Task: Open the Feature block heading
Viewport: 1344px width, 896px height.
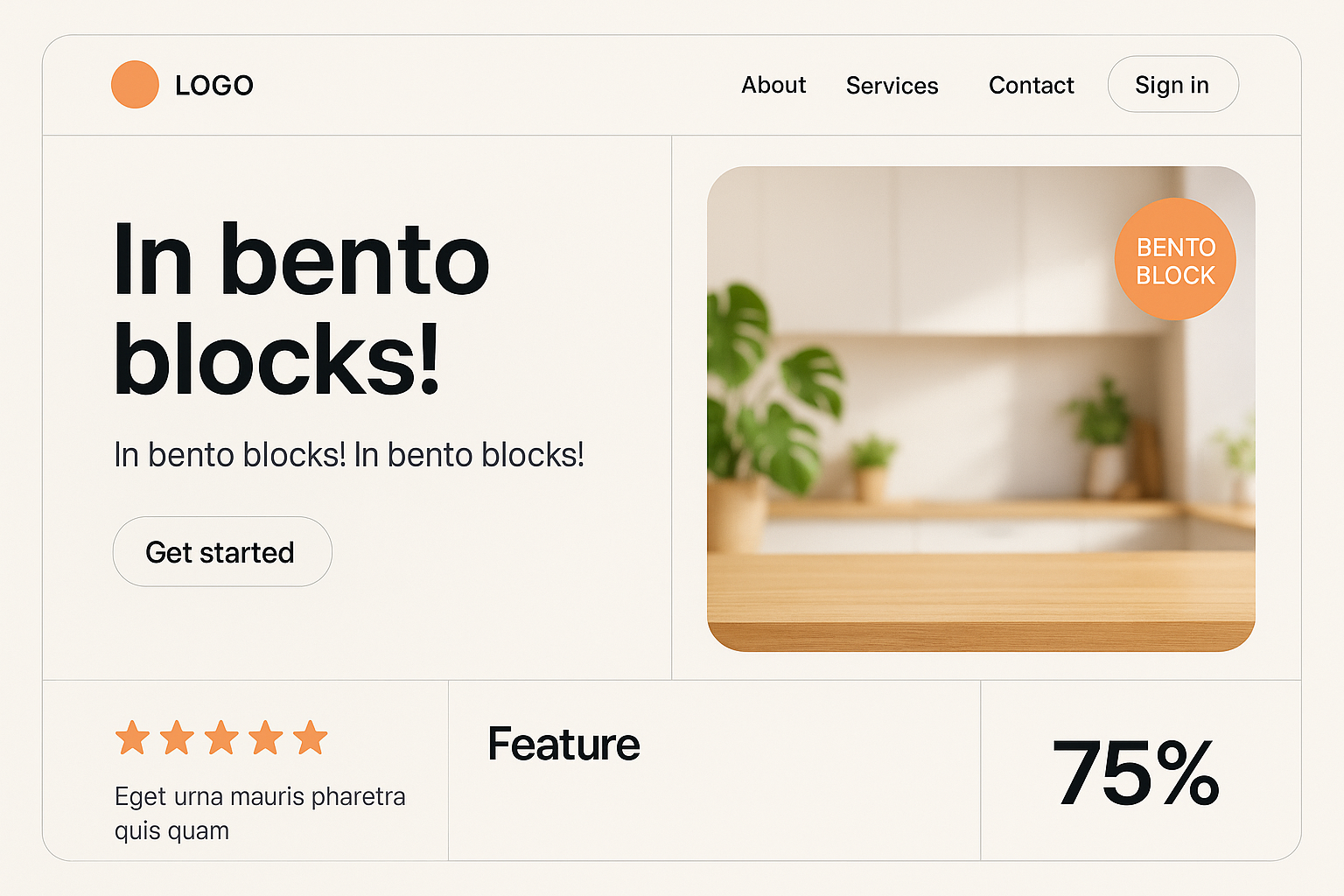Action: tap(563, 745)
